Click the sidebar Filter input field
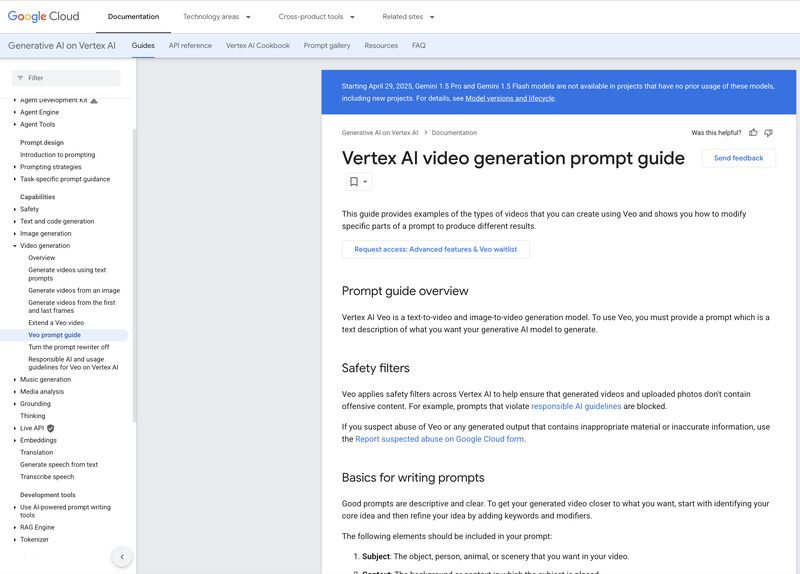This screenshot has height=574, width=800. pyautogui.click(x=66, y=78)
